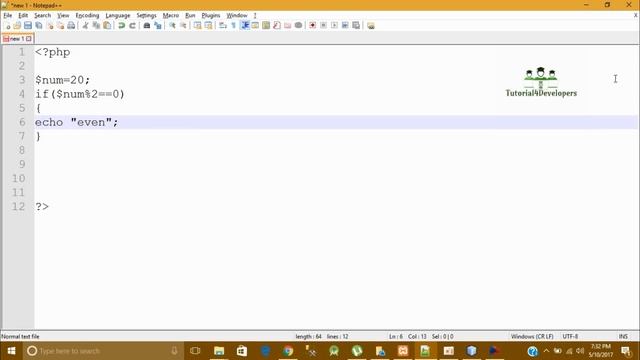Click the taskbar 'Type here to search' box

tap(102, 351)
